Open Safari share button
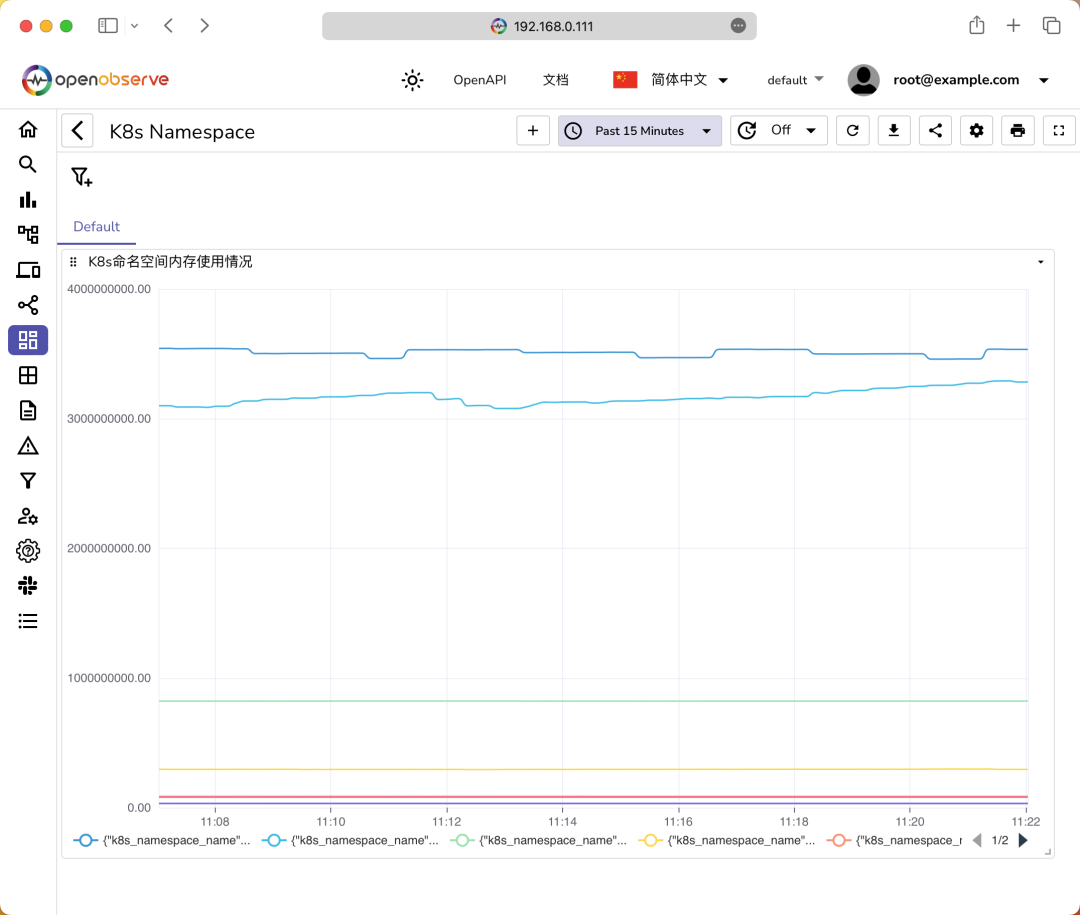The image size is (1080, 915). coord(977,25)
